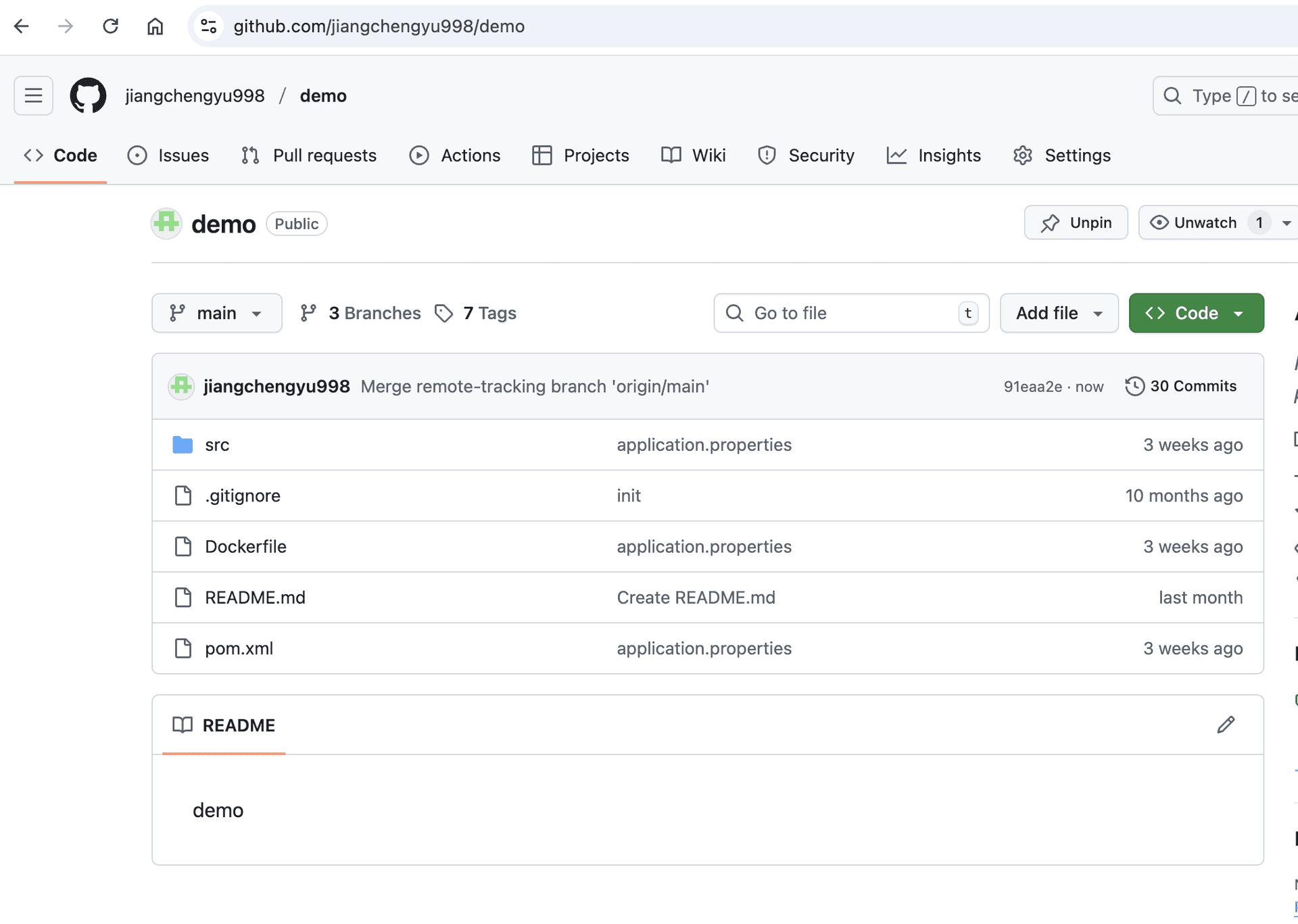Open the hamburger sidebar menu
The height and width of the screenshot is (924, 1298).
33,95
